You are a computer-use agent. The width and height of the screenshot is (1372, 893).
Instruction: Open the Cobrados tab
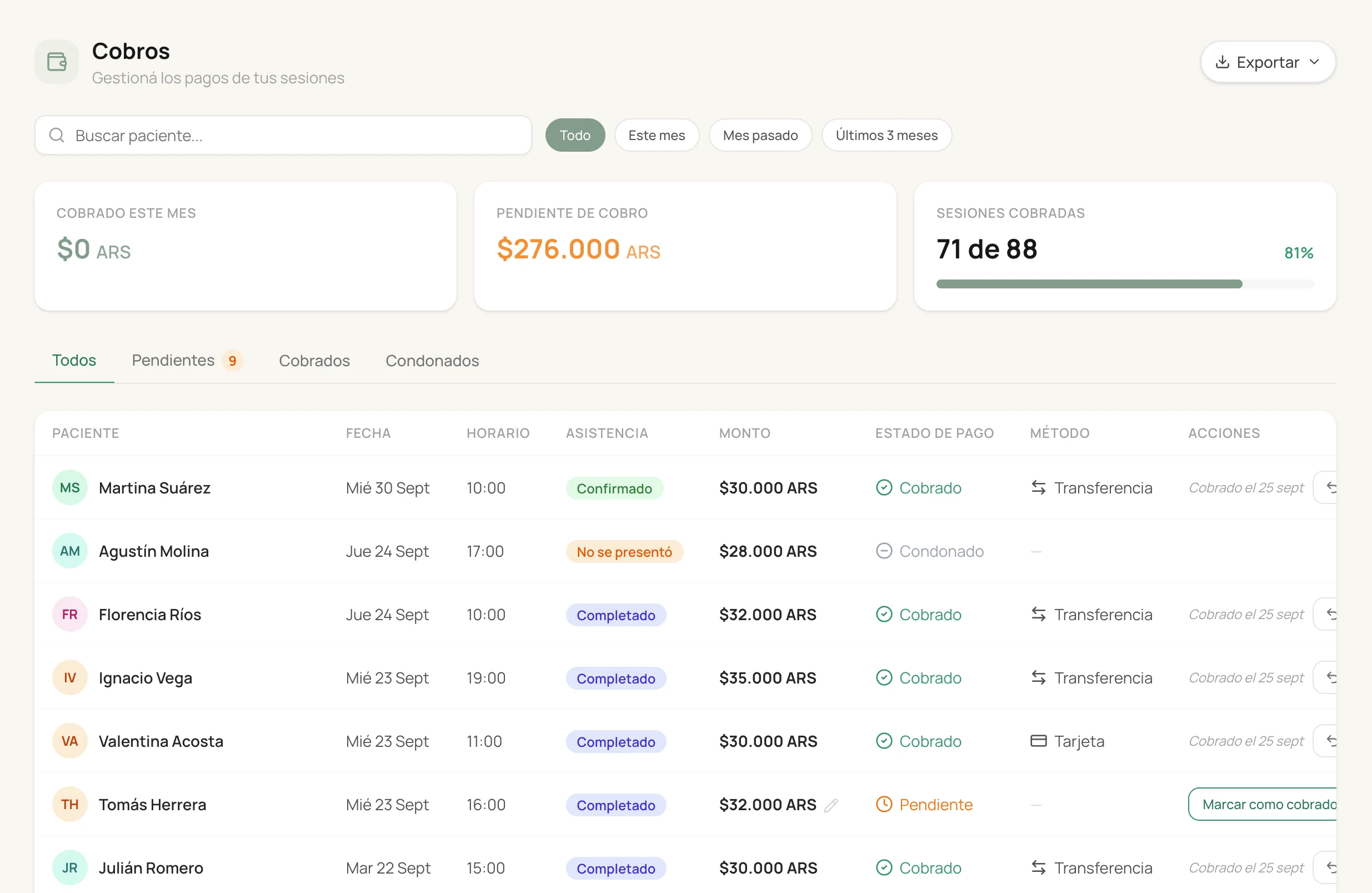(x=314, y=361)
